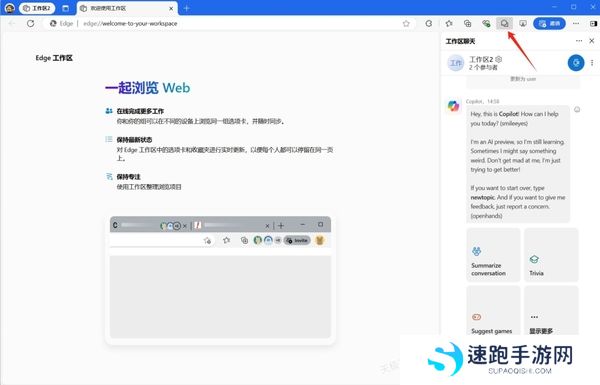The height and width of the screenshot is (385, 600).
Task: Click the Edge 工作区 title text
Action: 54,58
